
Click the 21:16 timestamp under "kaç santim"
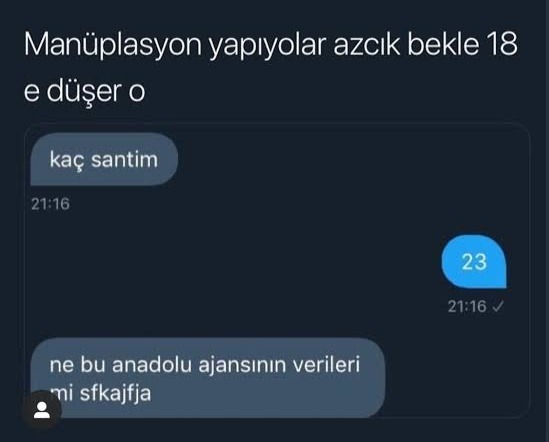pyautogui.click(x=50, y=204)
